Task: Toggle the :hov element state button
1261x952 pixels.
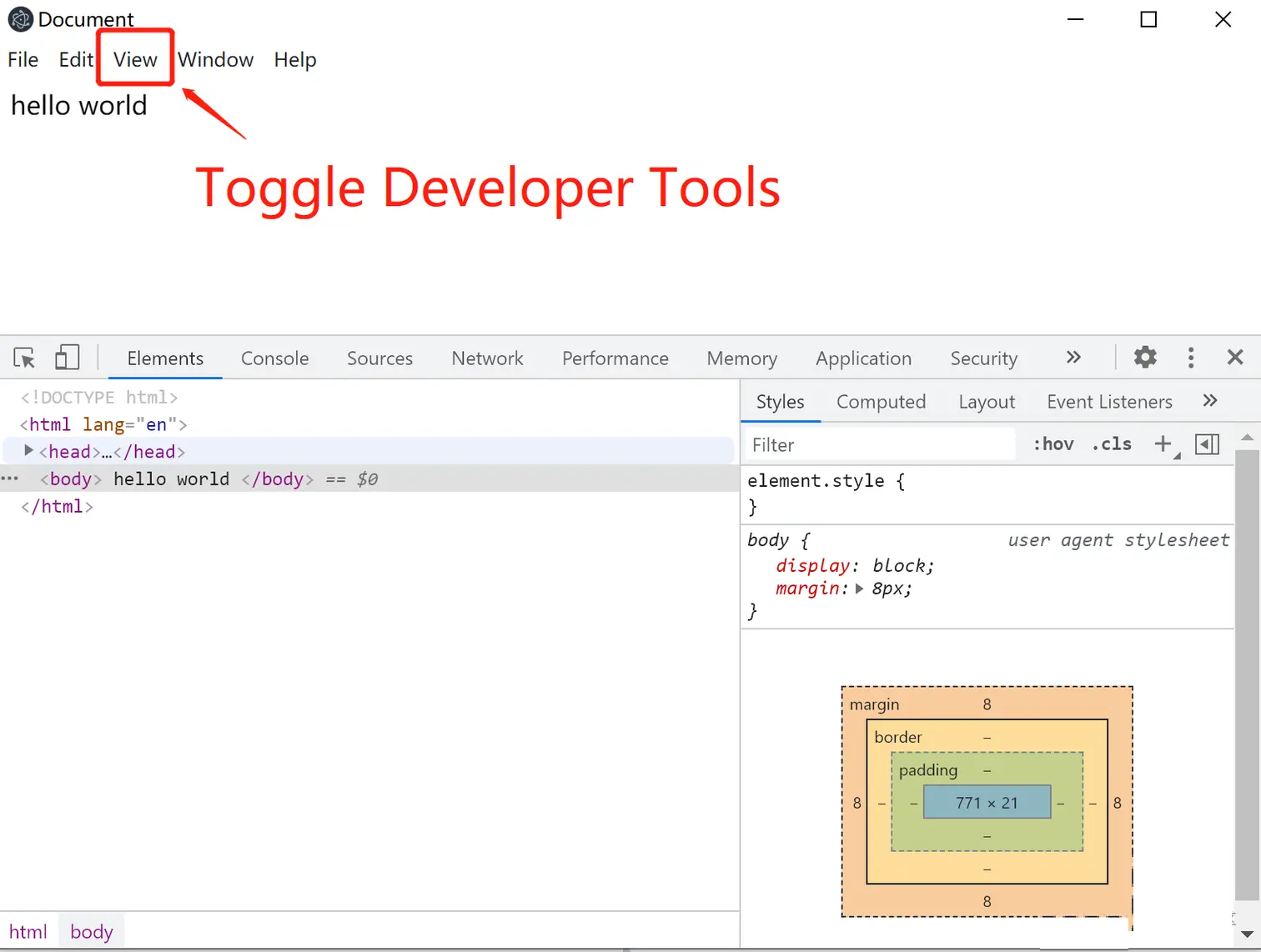Action: pyautogui.click(x=1053, y=444)
